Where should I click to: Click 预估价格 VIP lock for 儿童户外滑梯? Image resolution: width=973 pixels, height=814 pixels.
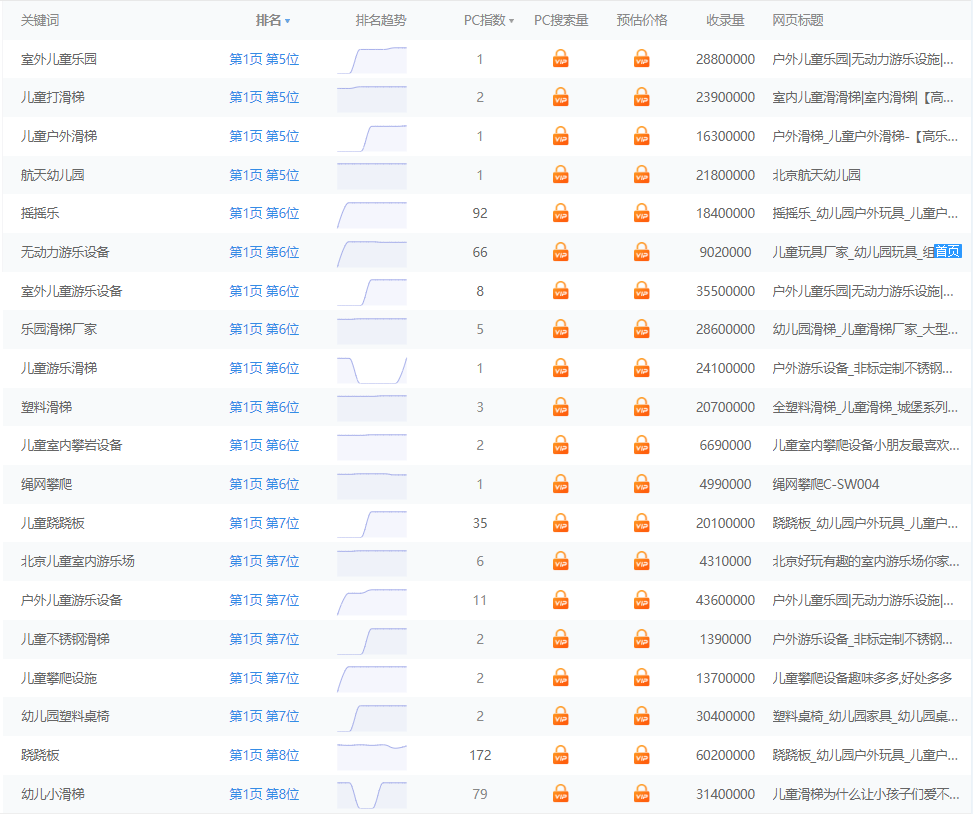pos(642,136)
